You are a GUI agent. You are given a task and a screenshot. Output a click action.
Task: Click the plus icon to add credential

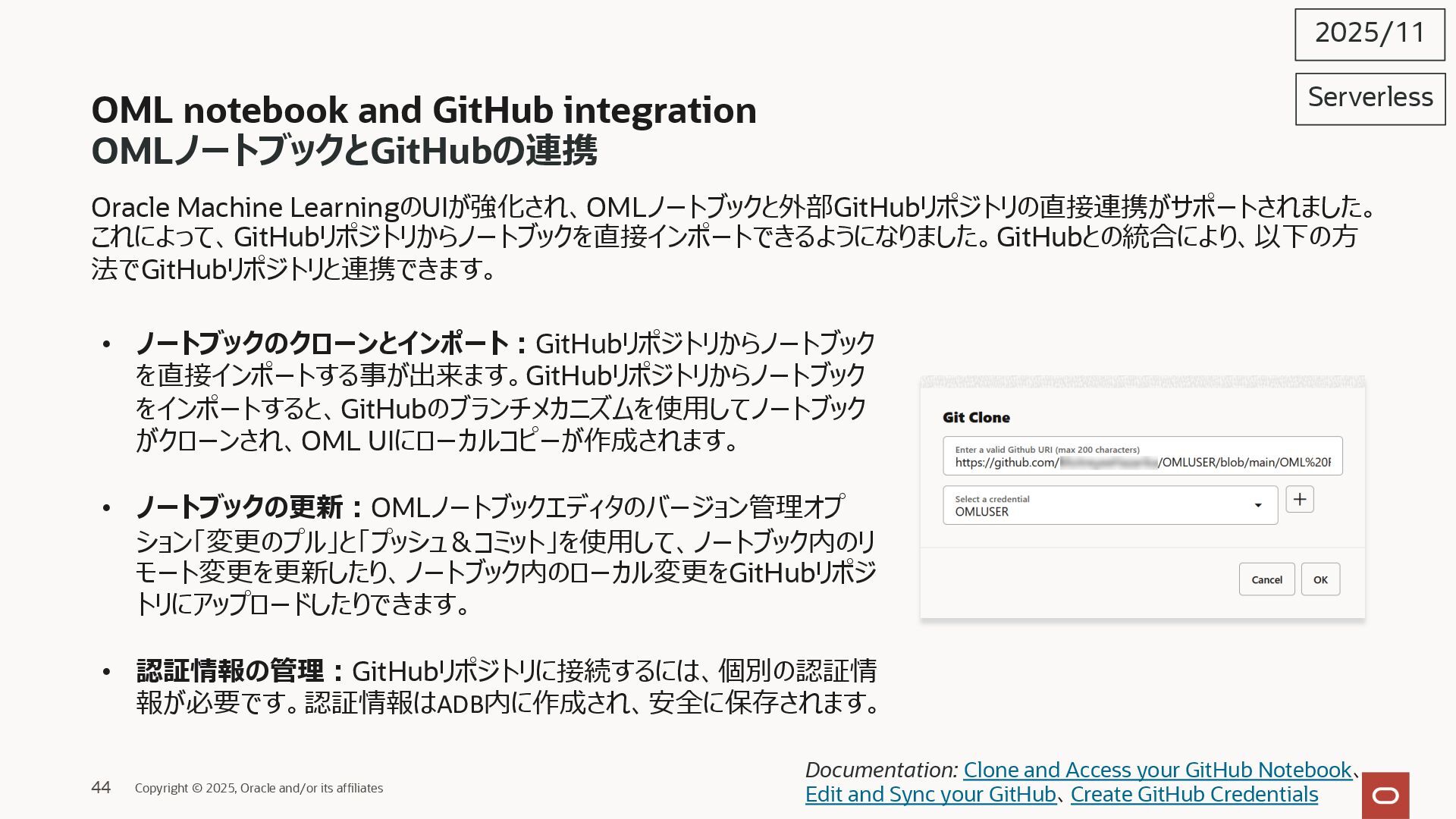(1300, 500)
